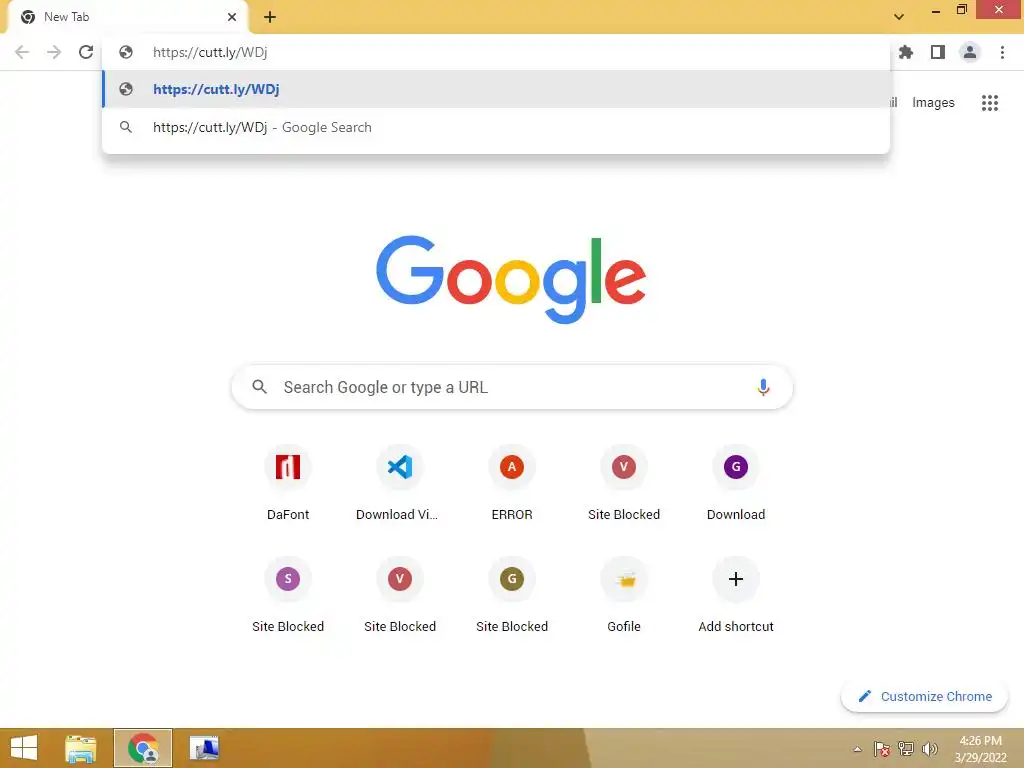Screen dimensions: 1024x768
Task: Click the browser forward arrow
Action: click(54, 52)
